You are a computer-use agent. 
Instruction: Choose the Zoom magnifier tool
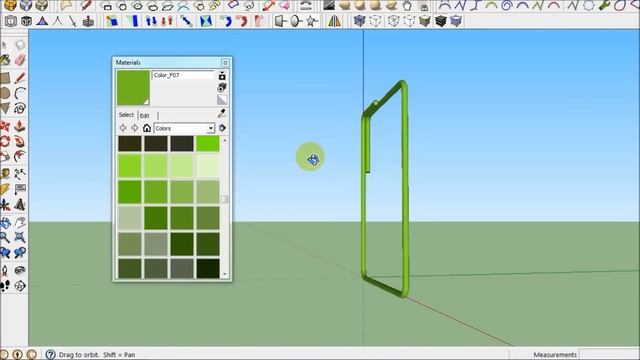tap(5, 237)
